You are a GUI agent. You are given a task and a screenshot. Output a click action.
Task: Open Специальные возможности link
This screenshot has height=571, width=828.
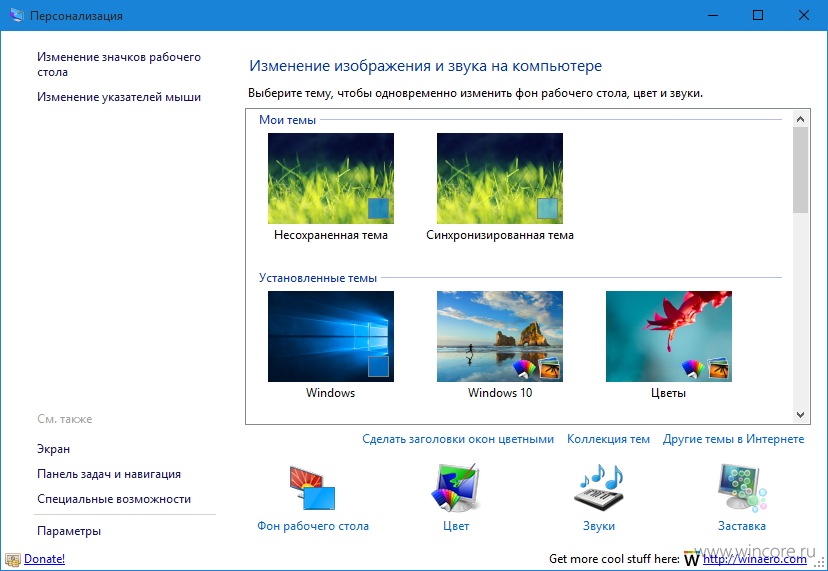(114, 499)
